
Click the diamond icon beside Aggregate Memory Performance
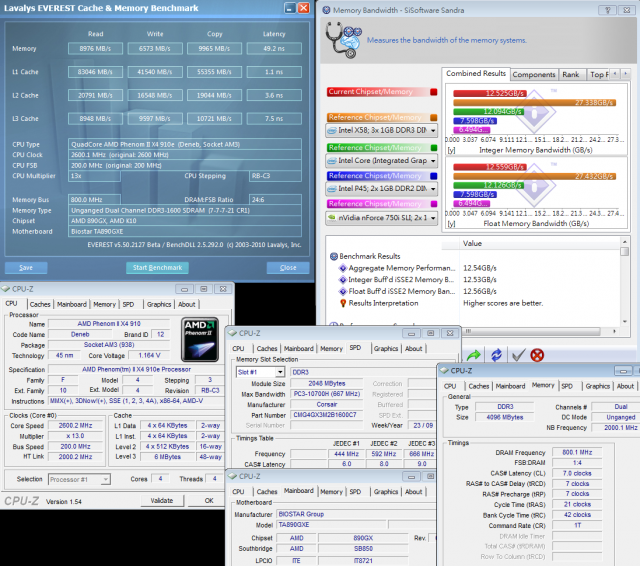(343, 268)
